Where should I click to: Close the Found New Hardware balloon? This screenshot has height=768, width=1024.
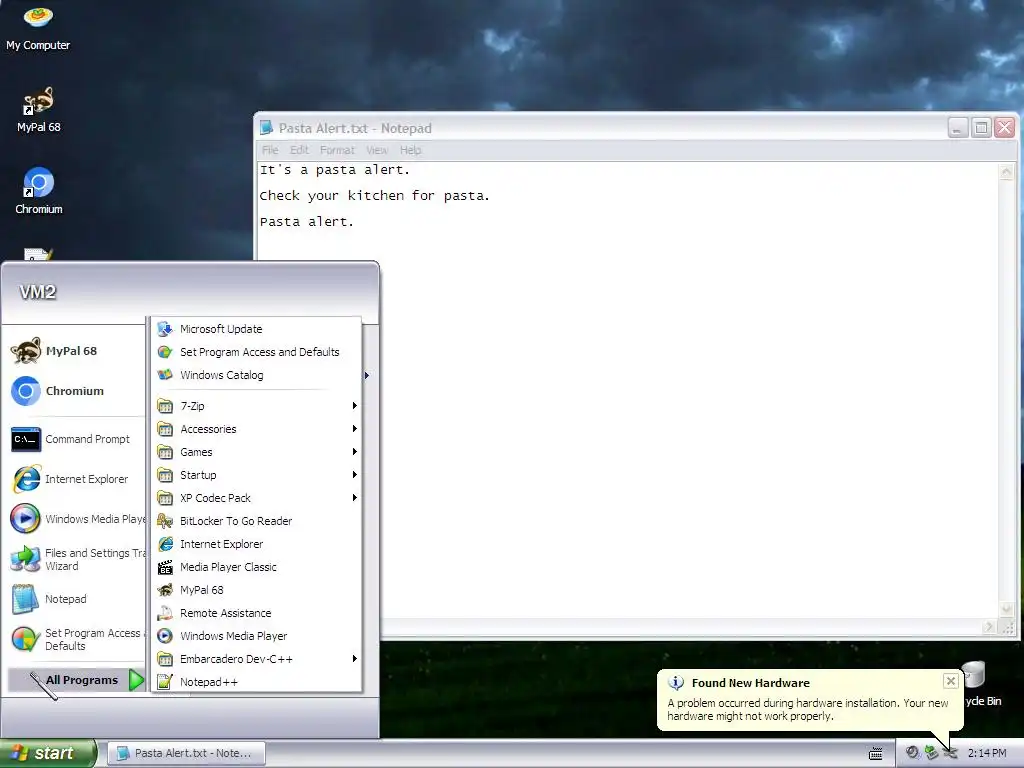point(950,681)
